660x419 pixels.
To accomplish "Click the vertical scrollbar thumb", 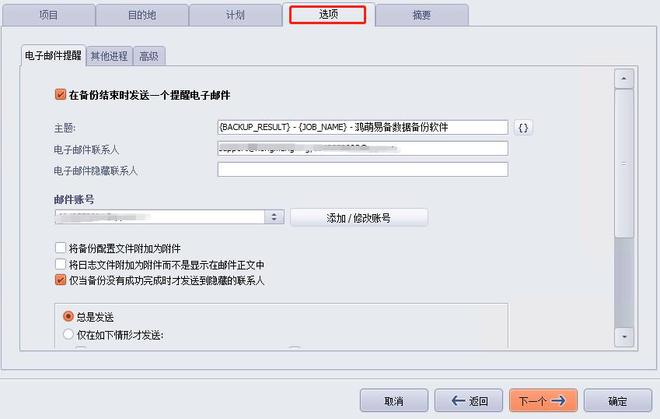I will pos(624,164).
